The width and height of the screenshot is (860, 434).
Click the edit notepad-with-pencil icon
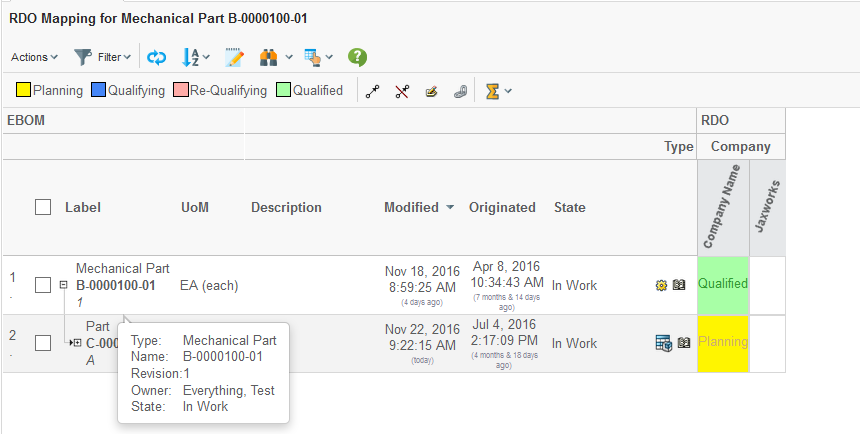tap(235, 57)
